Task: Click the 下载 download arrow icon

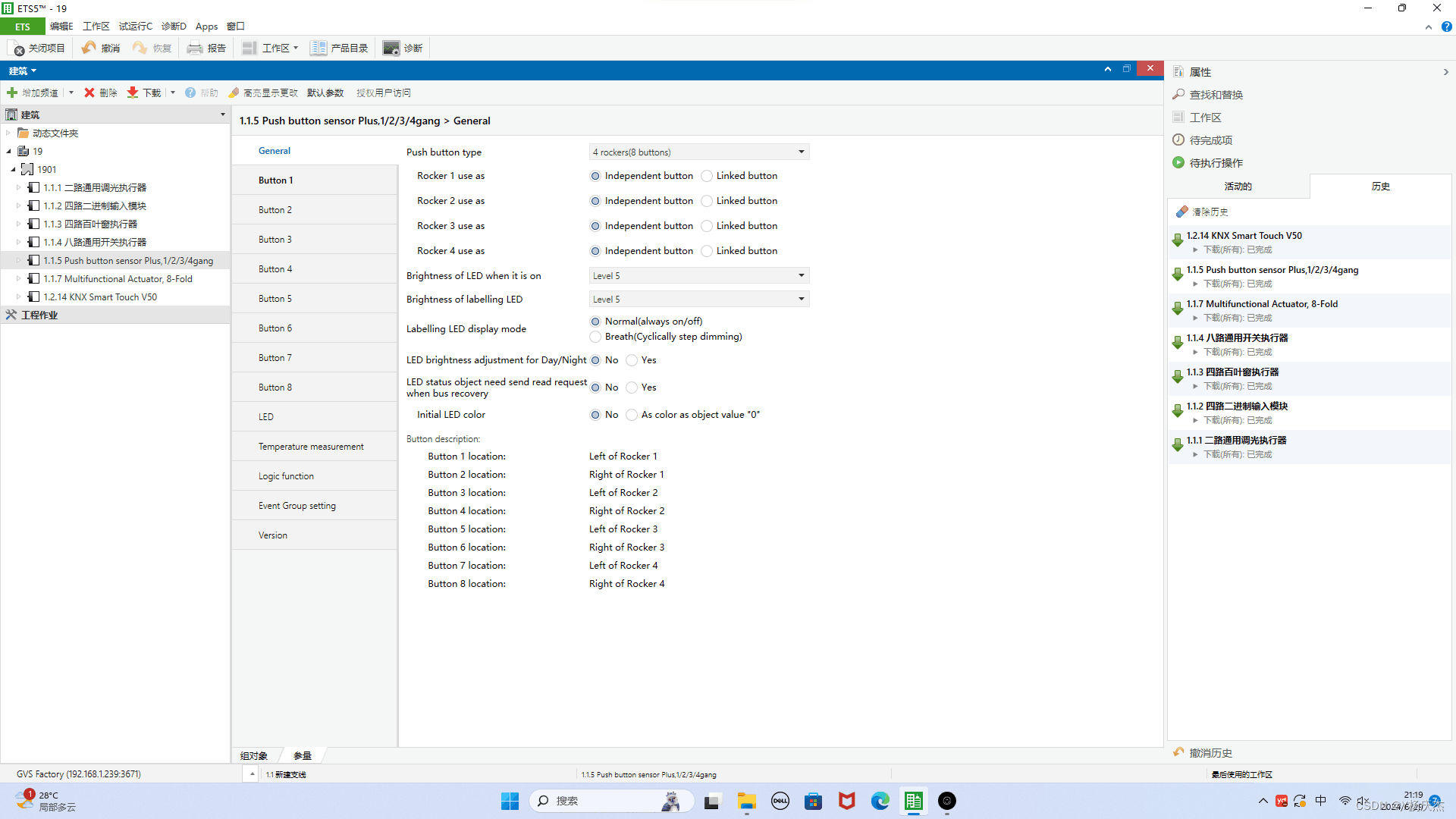Action: point(133,93)
